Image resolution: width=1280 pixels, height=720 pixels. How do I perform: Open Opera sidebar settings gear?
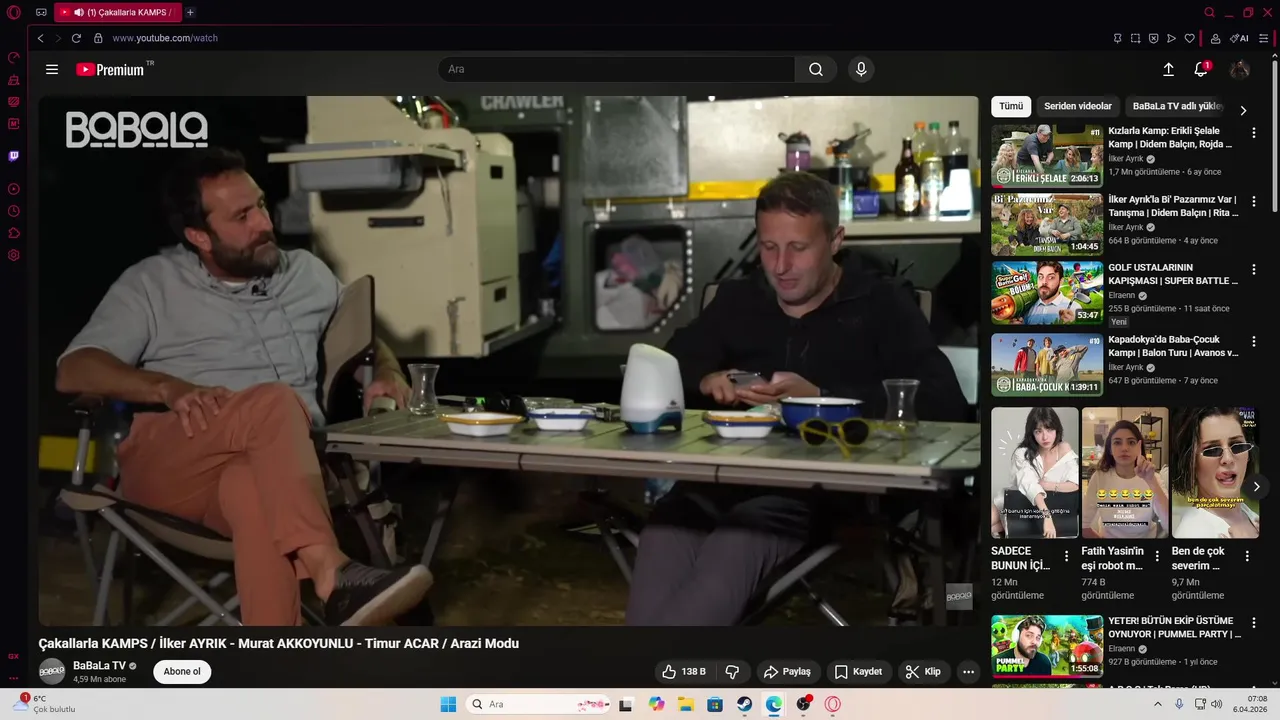[x=13, y=255]
